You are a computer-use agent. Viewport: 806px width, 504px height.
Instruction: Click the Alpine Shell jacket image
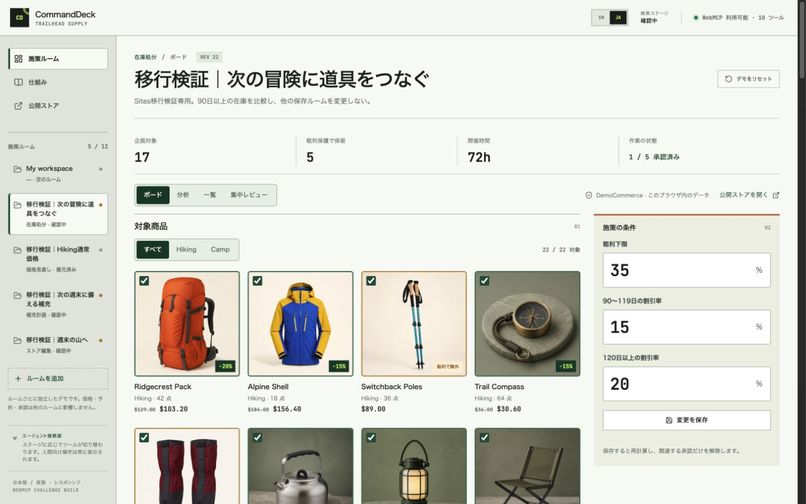301,324
